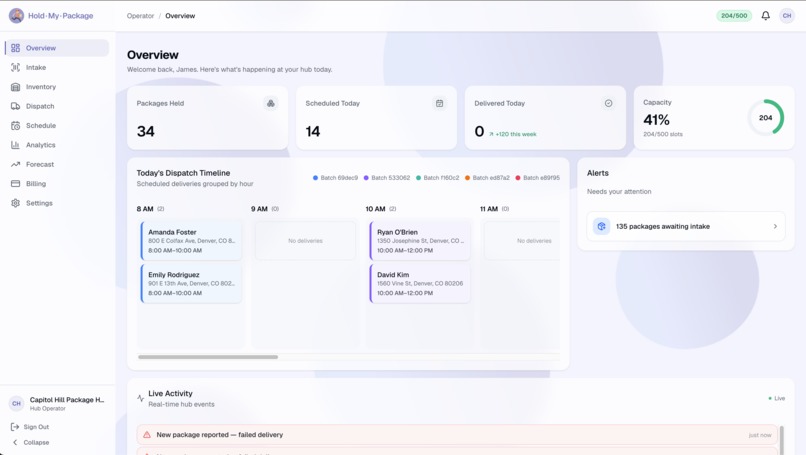Open the Forecast trend icon
Viewport: 806px width, 455px height.
click(x=15, y=165)
